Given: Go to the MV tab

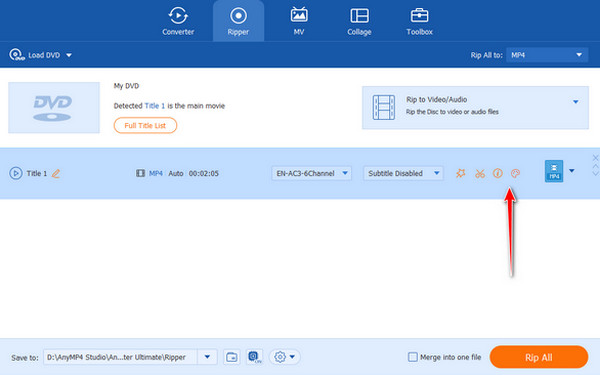Looking at the screenshot, I should (299, 21).
